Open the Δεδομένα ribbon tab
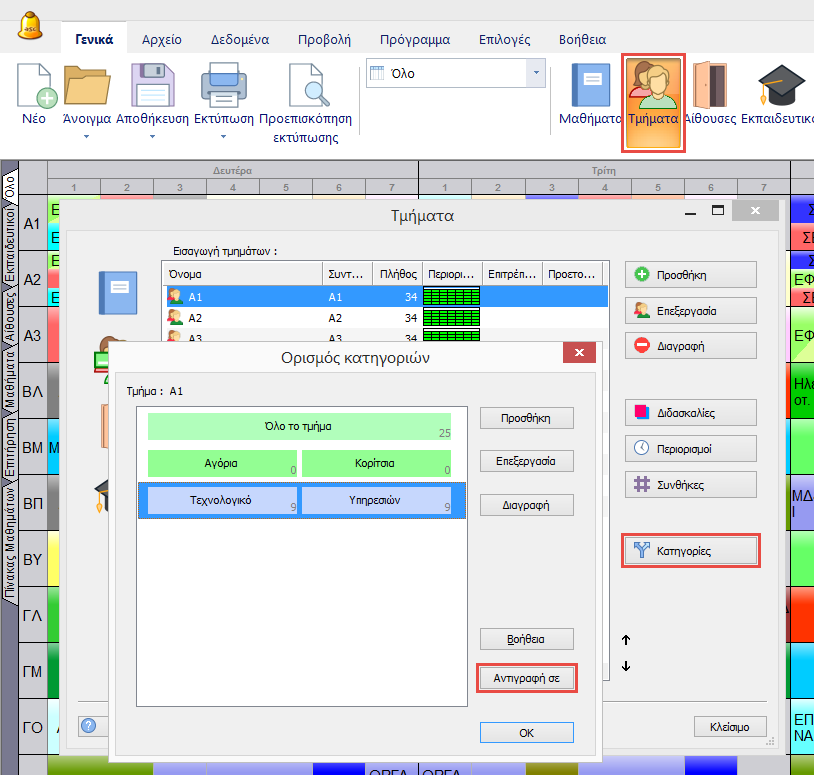The height and width of the screenshot is (775, 814). click(239, 40)
